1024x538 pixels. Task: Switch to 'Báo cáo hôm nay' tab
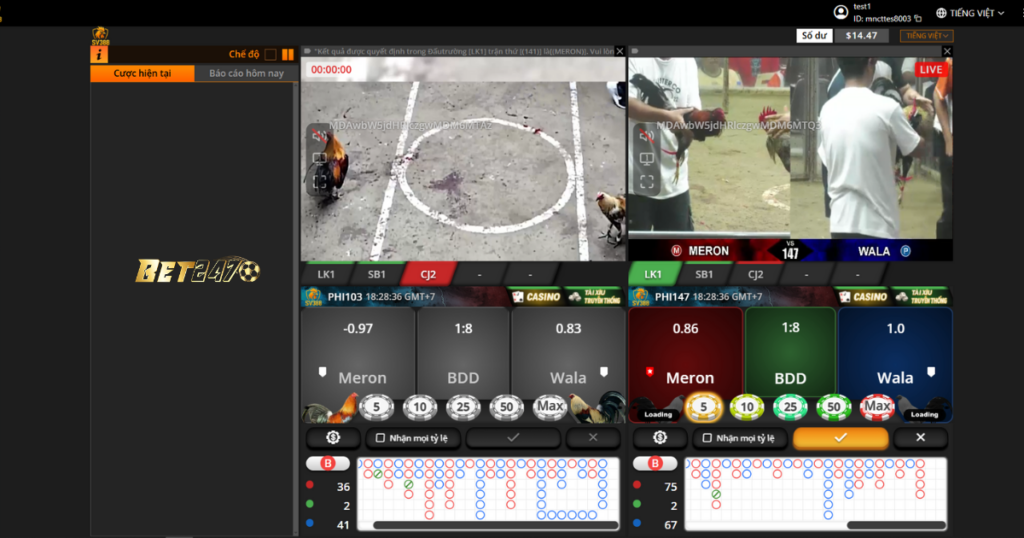(246, 74)
